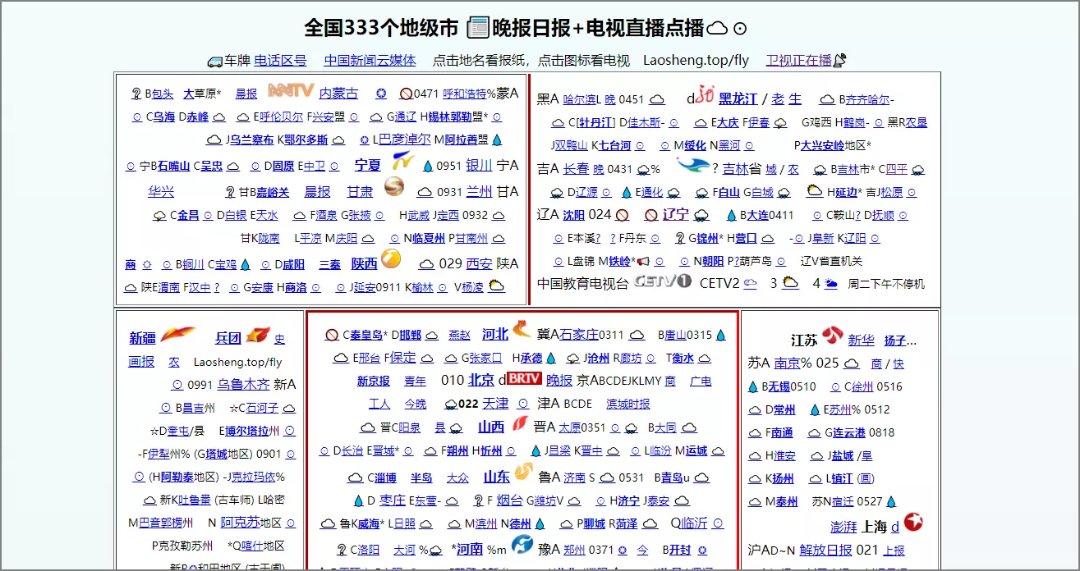This screenshot has width=1080, height=571.
Task: Click the 西安 city link
Action: tap(479, 264)
